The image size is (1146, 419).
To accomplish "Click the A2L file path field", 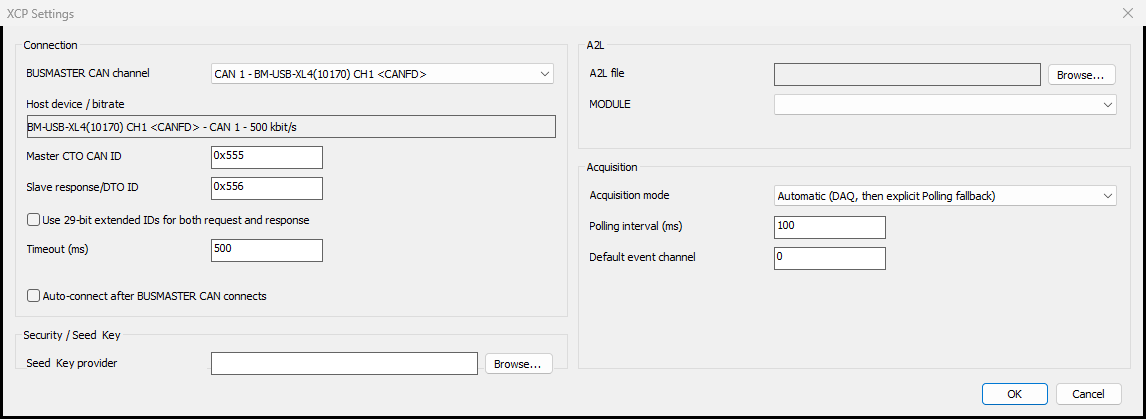I will tap(907, 75).
